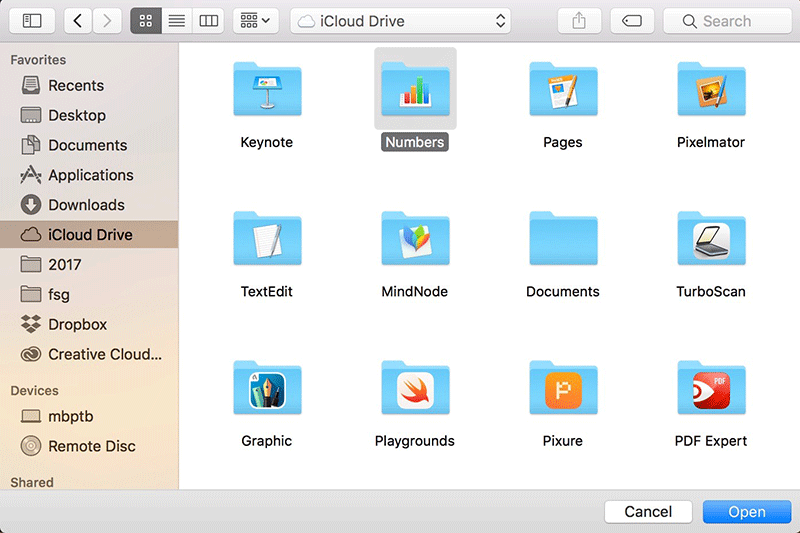This screenshot has height=533, width=800.
Task: Go back with the left chevron button
Action: [x=78, y=21]
